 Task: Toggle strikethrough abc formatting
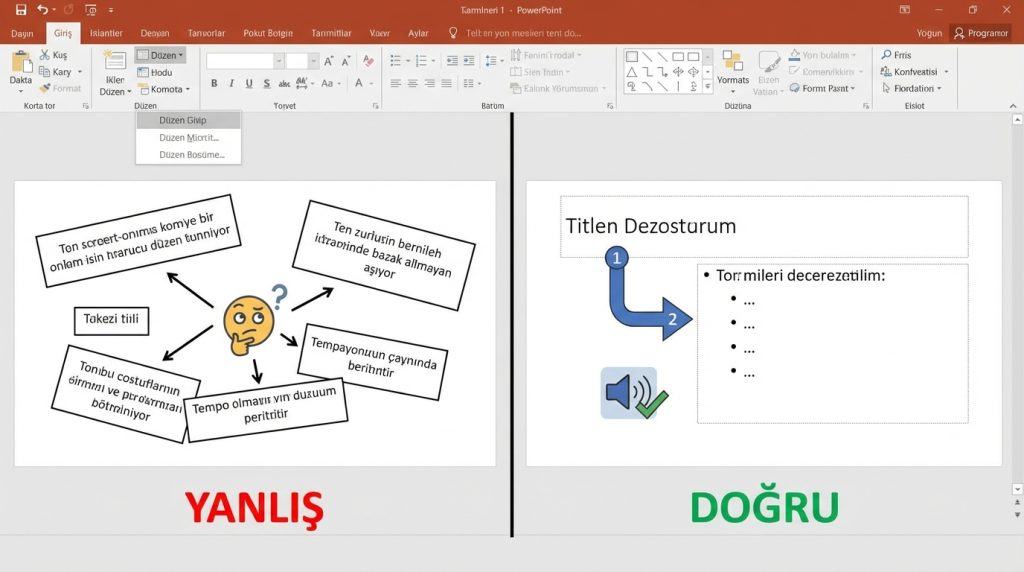tap(284, 83)
